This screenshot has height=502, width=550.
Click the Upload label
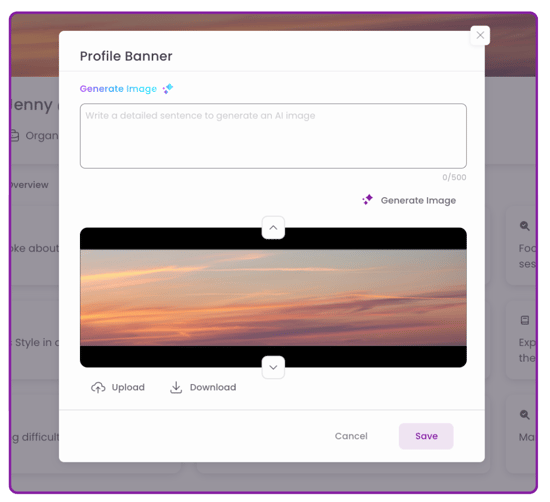128,387
